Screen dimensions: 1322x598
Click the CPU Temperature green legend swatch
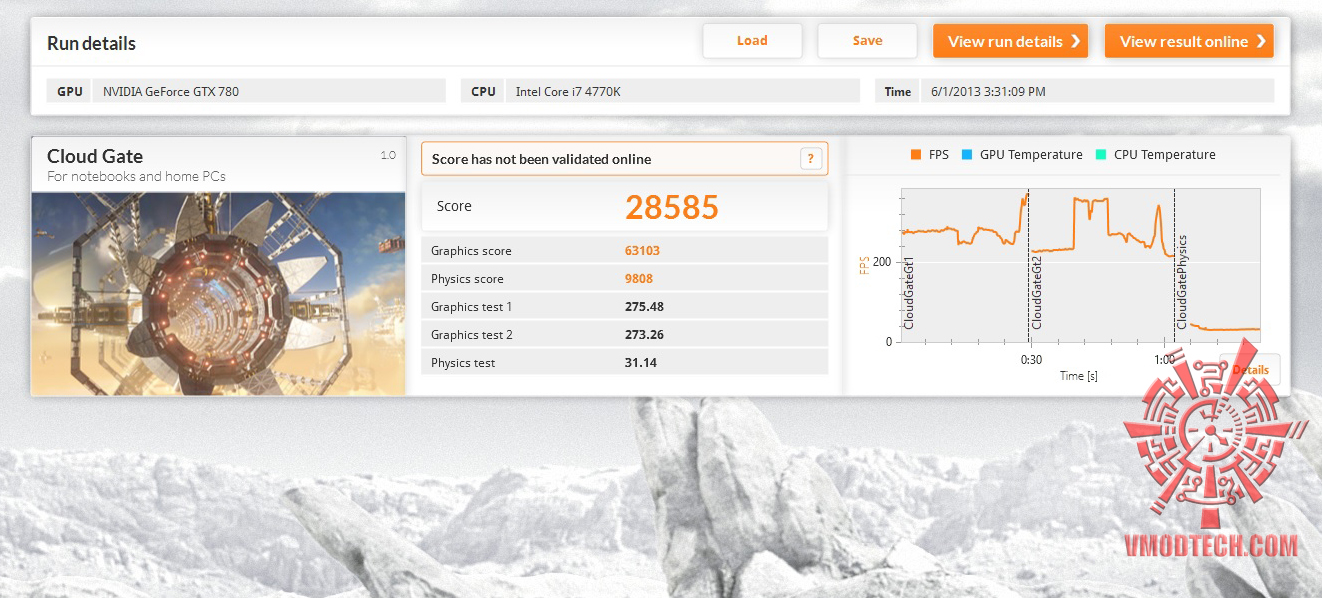point(1100,155)
